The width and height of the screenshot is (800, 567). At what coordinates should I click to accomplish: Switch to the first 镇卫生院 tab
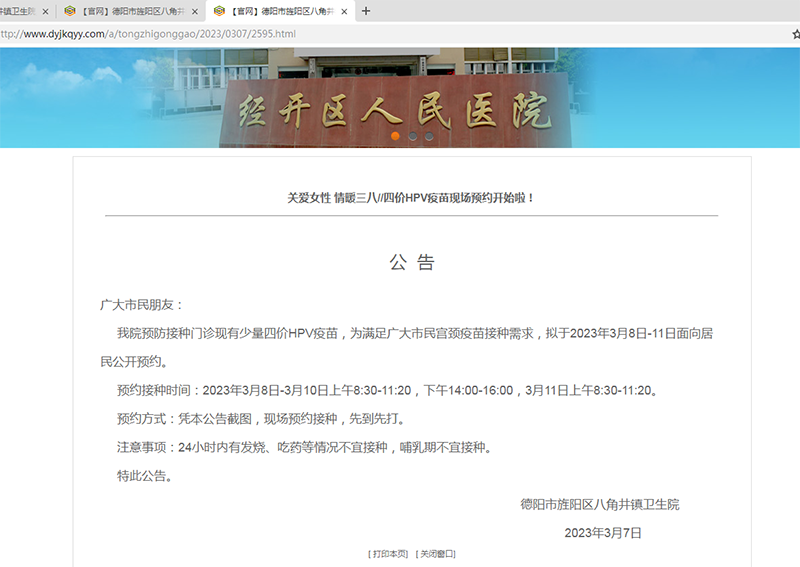click(18, 12)
